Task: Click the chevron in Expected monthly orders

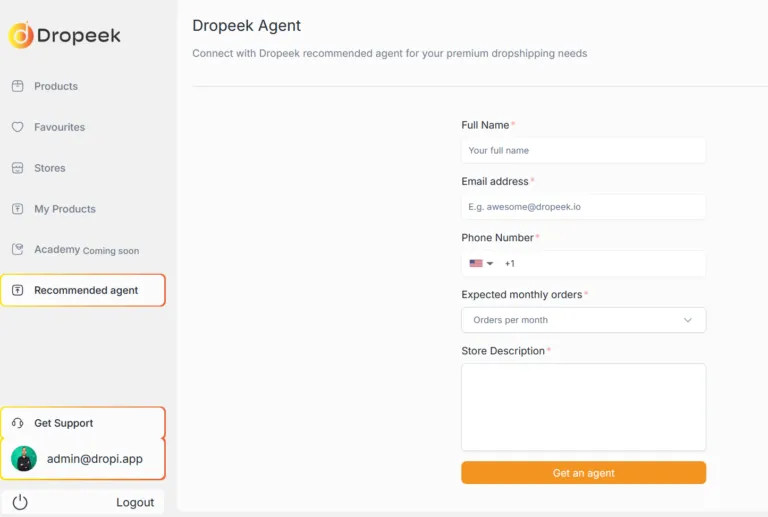Action: click(x=688, y=320)
